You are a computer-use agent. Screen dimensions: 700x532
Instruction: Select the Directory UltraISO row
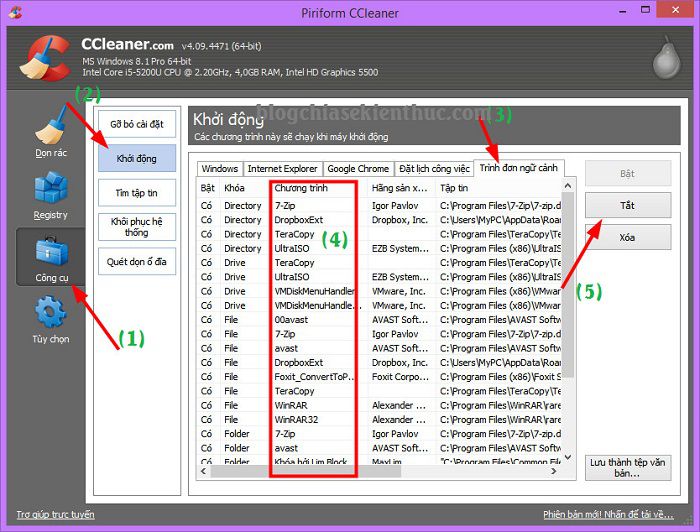[x=379, y=249]
